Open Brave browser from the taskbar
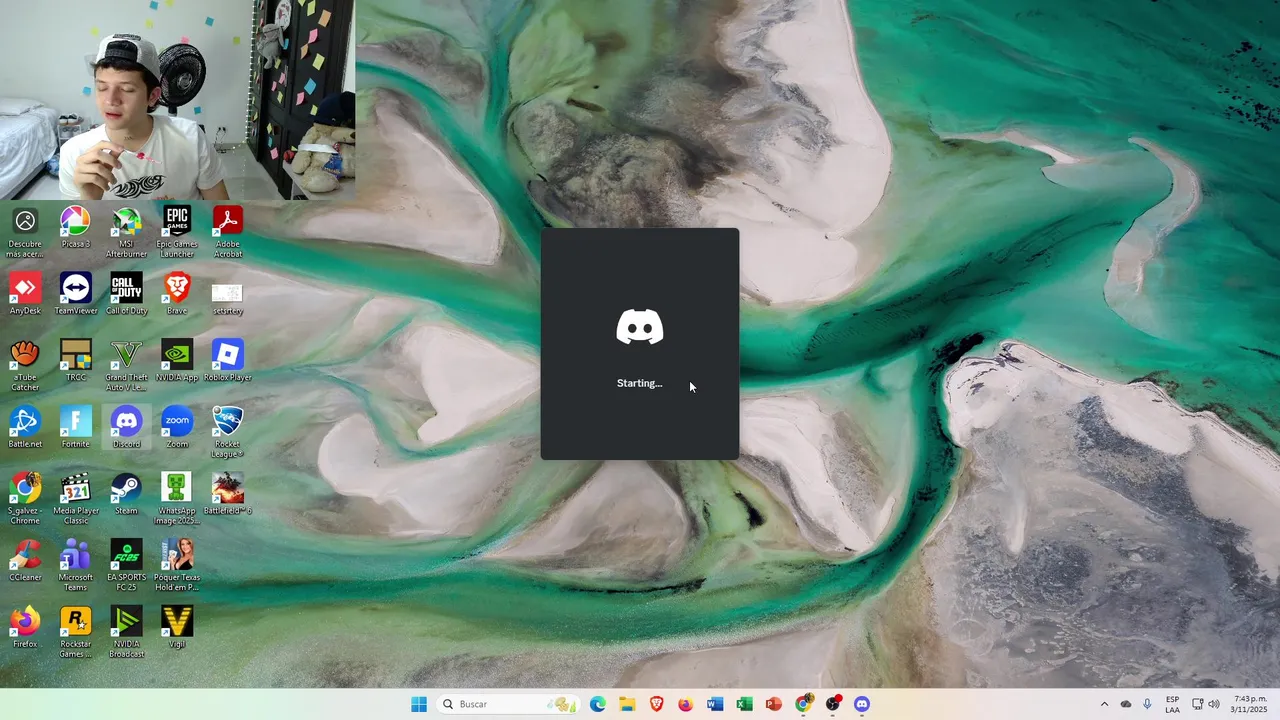Image resolution: width=1280 pixels, height=720 pixels. [x=656, y=704]
